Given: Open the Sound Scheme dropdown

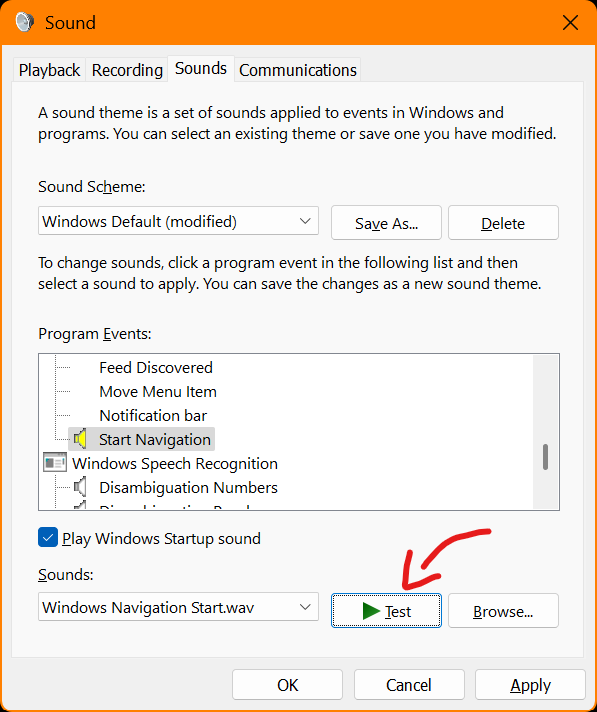Looking at the screenshot, I should click(x=178, y=222).
